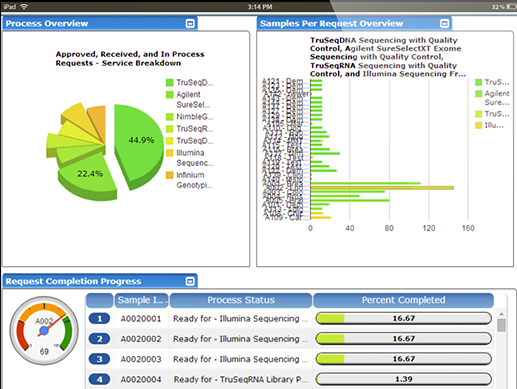Select row number 1 badge
The image size is (517, 389).
click(x=99, y=319)
